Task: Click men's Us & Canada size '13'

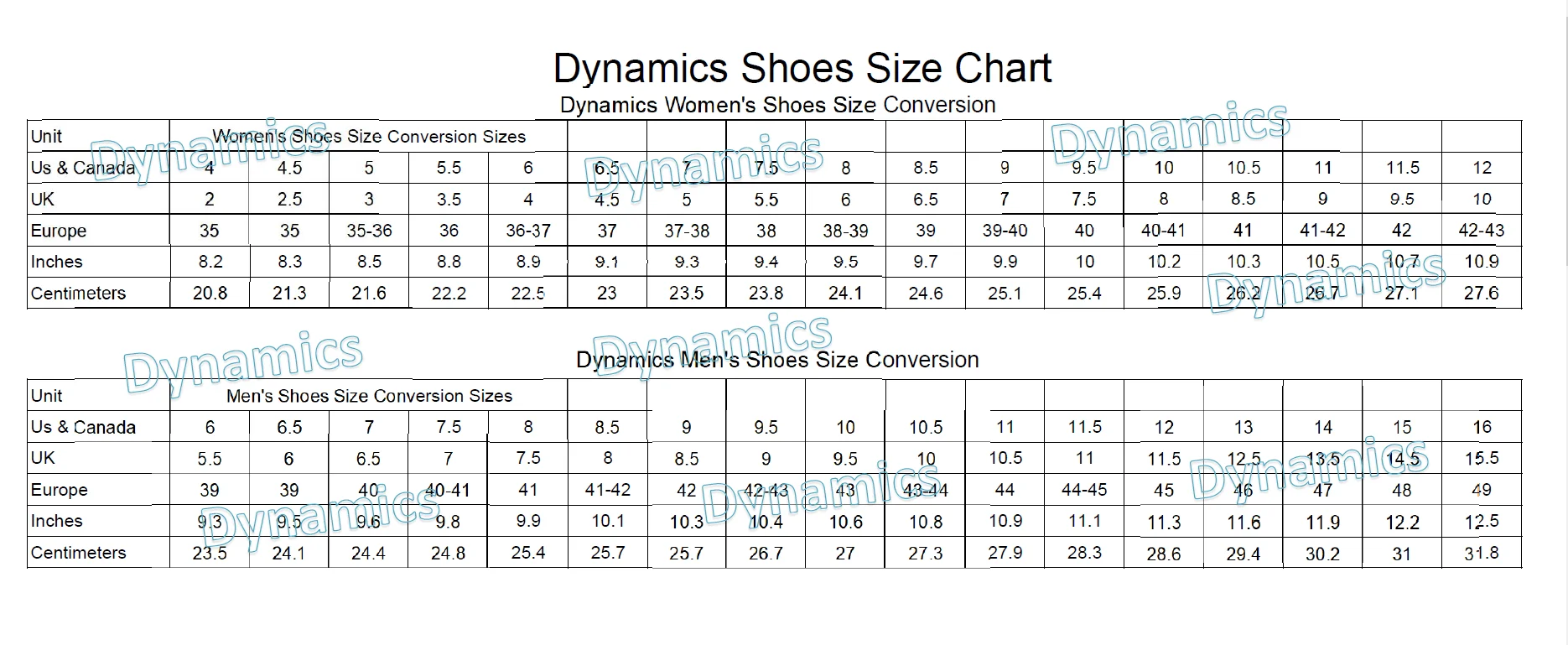Action: coord(1243,427)
